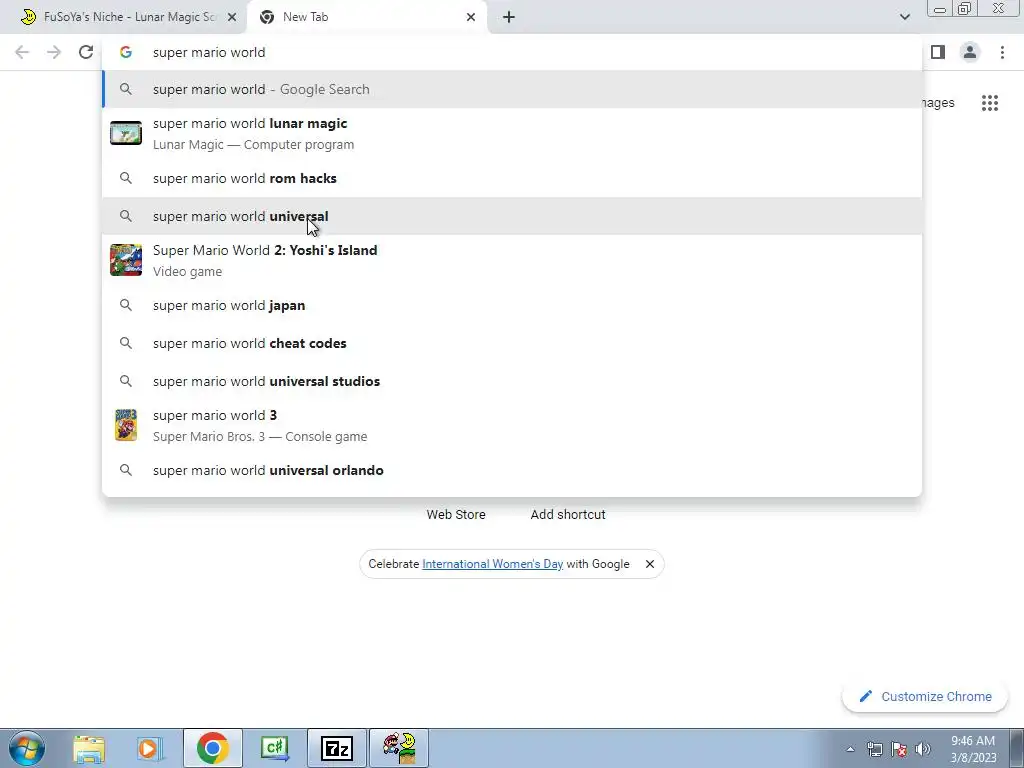Open File Explorer from the taskbar
Screen dimensions: 1024x768
[x=89, y=748]
